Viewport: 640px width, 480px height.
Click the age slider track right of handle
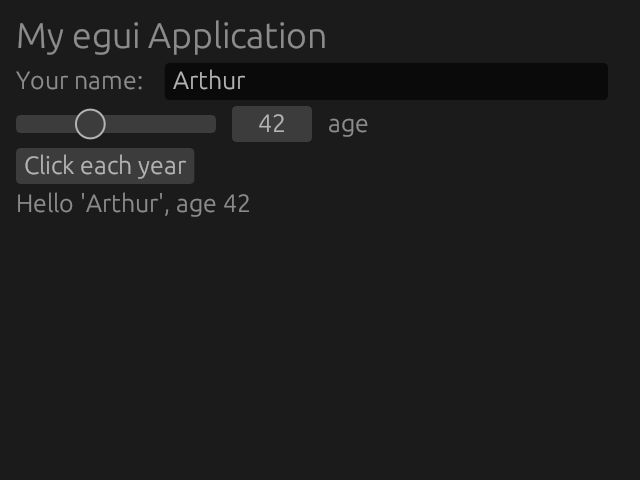(x=160, y=124)
